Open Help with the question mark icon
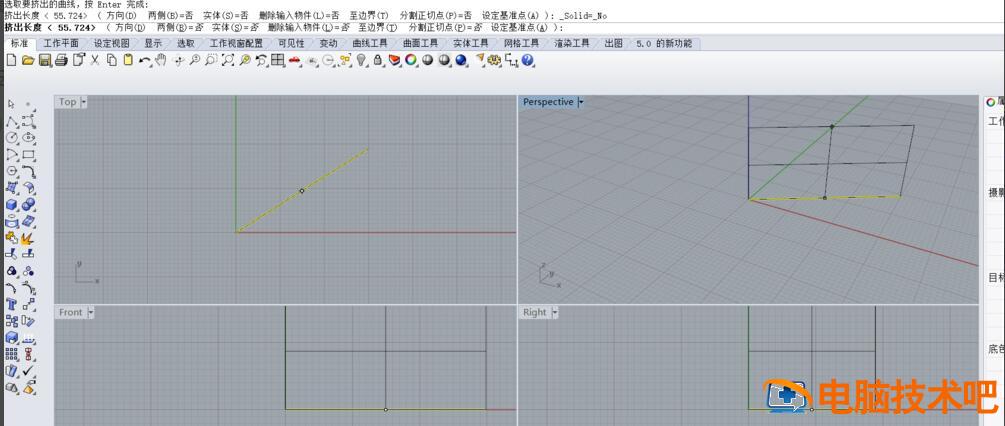Viewport: 1005px width, 426px height. click(527, 60)
